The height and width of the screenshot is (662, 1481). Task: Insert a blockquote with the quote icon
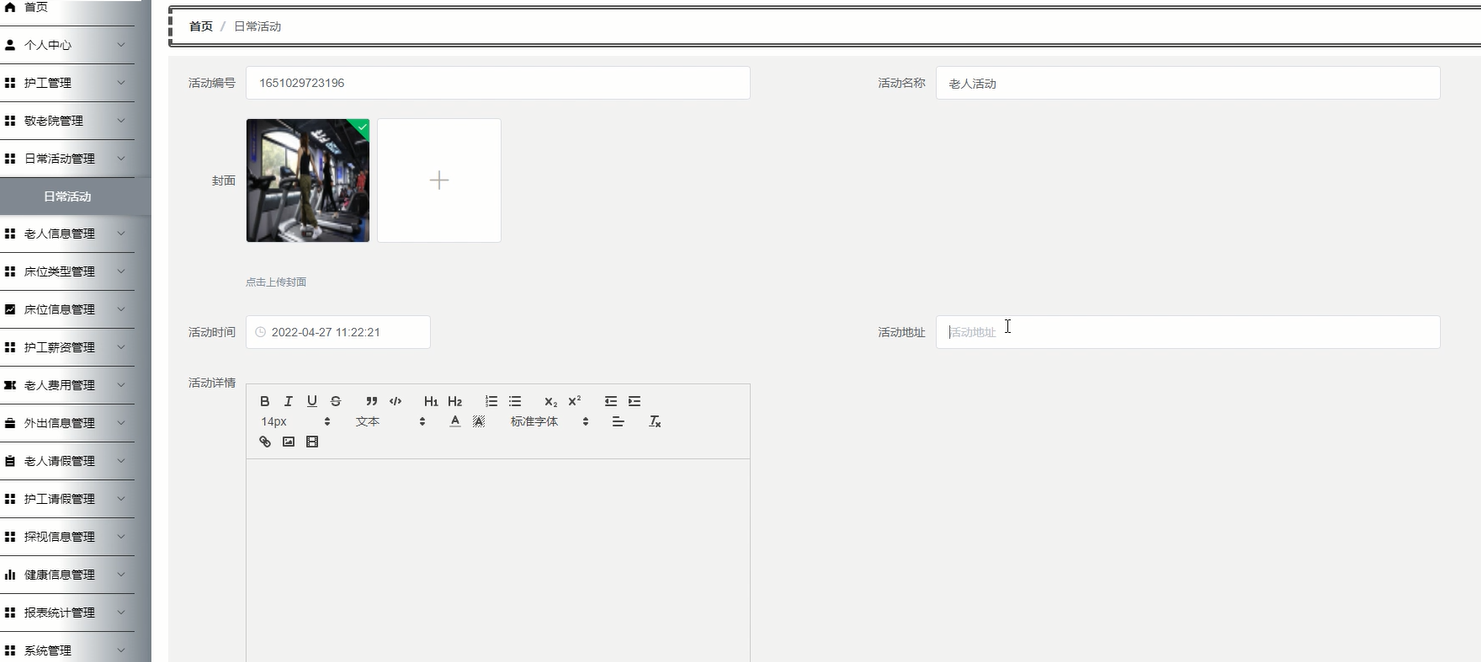point(372,401)
